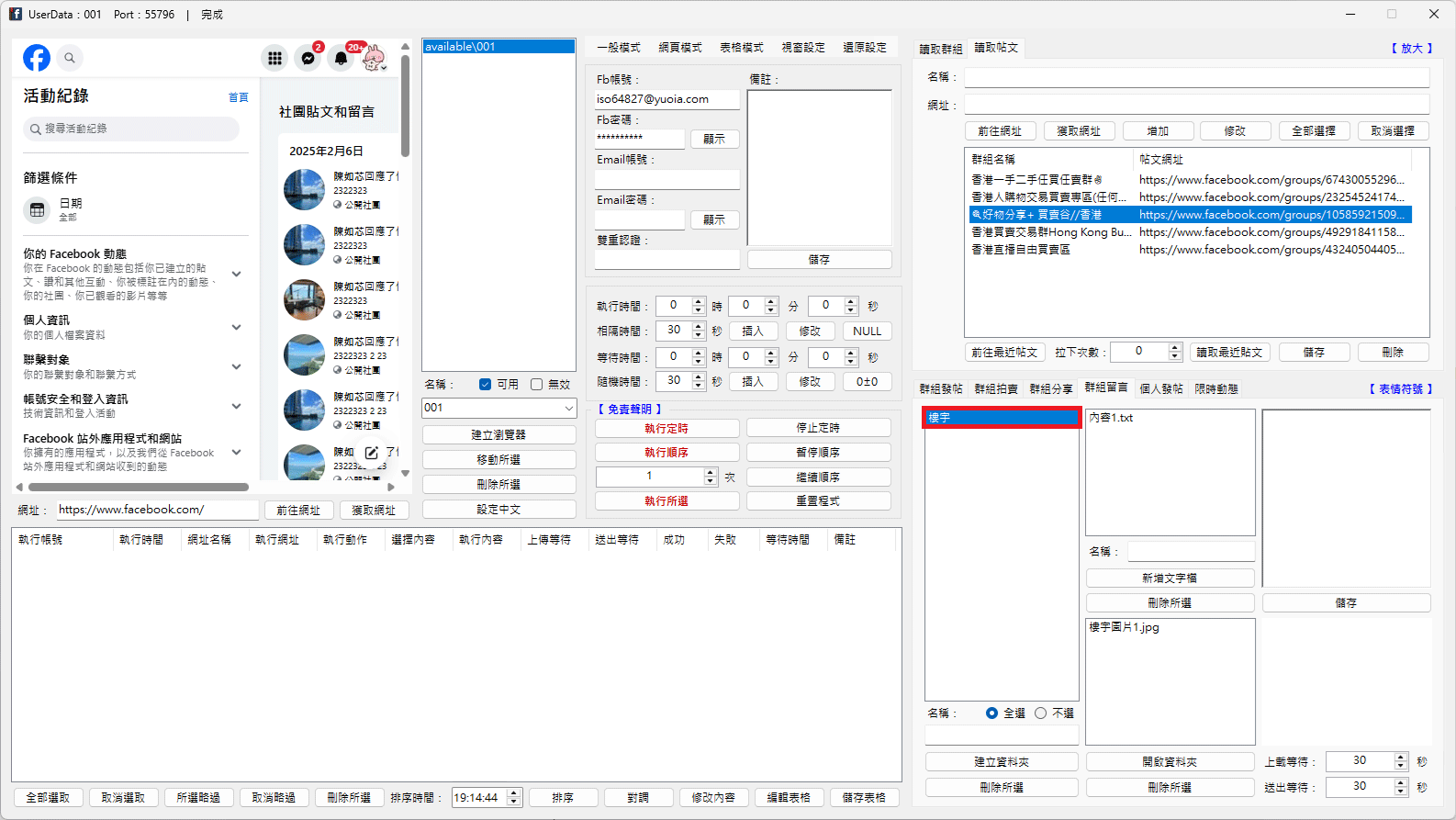The height and width of the screenshot is (820, 1456).
Task: Select the available\001 list entry
Action: pyautogui.click(x=498, y=47)
